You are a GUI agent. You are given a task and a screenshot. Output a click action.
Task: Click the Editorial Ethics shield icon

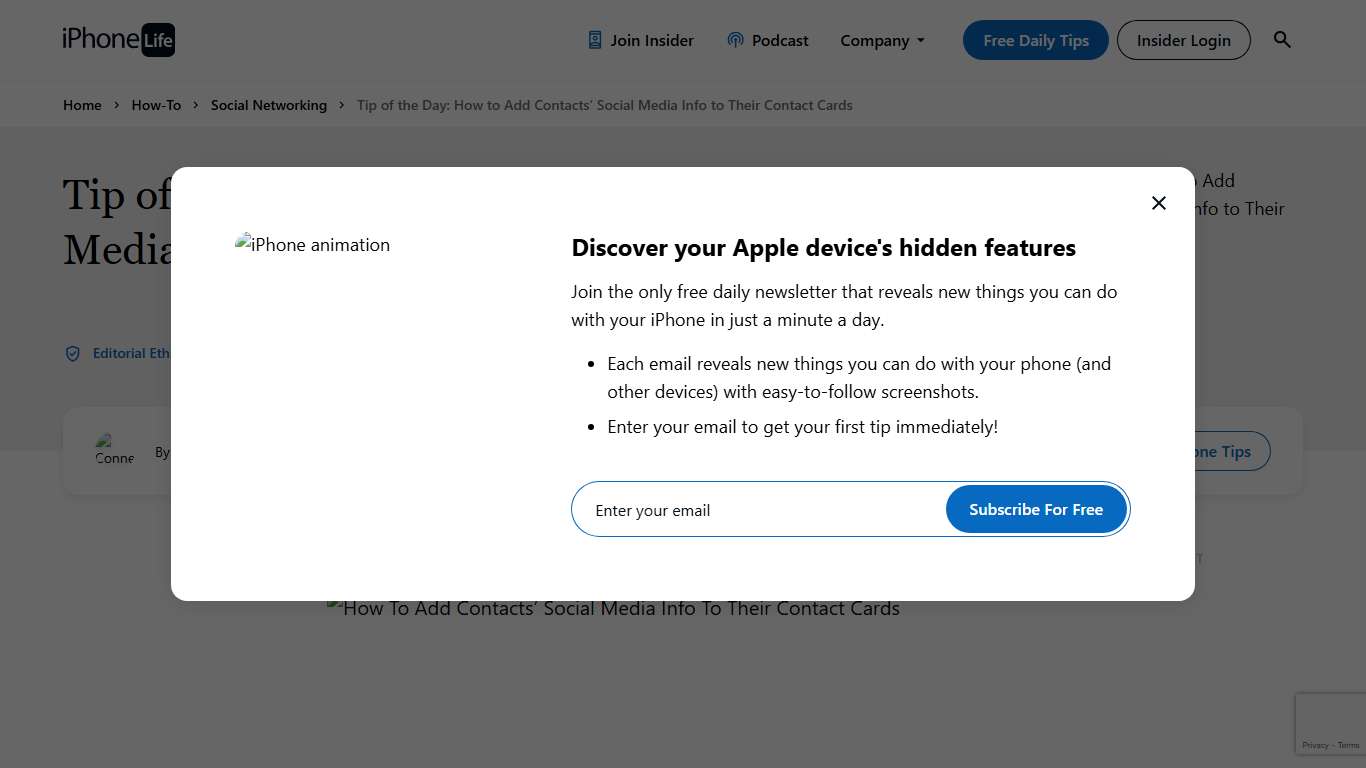73,354
